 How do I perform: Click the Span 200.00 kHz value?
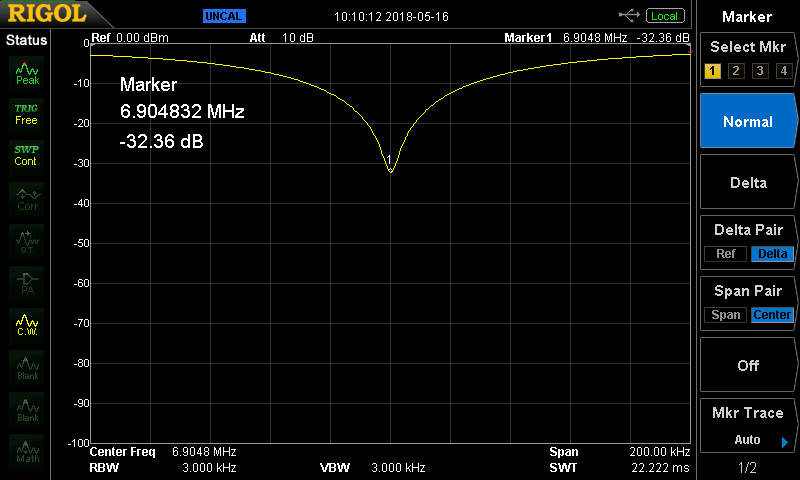(660, 452)
